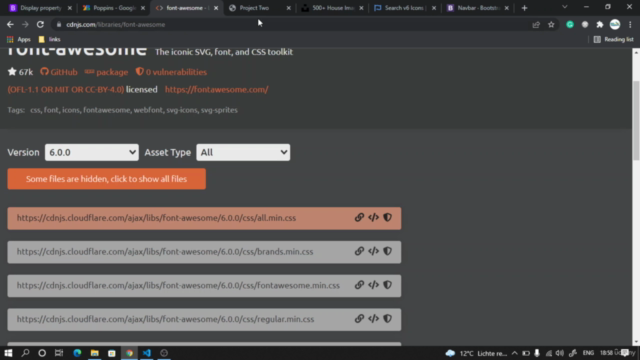Copy SRI shield icon for regular.min.css
The height and width of the screenshot is (360, 640).
click(387, 319)
